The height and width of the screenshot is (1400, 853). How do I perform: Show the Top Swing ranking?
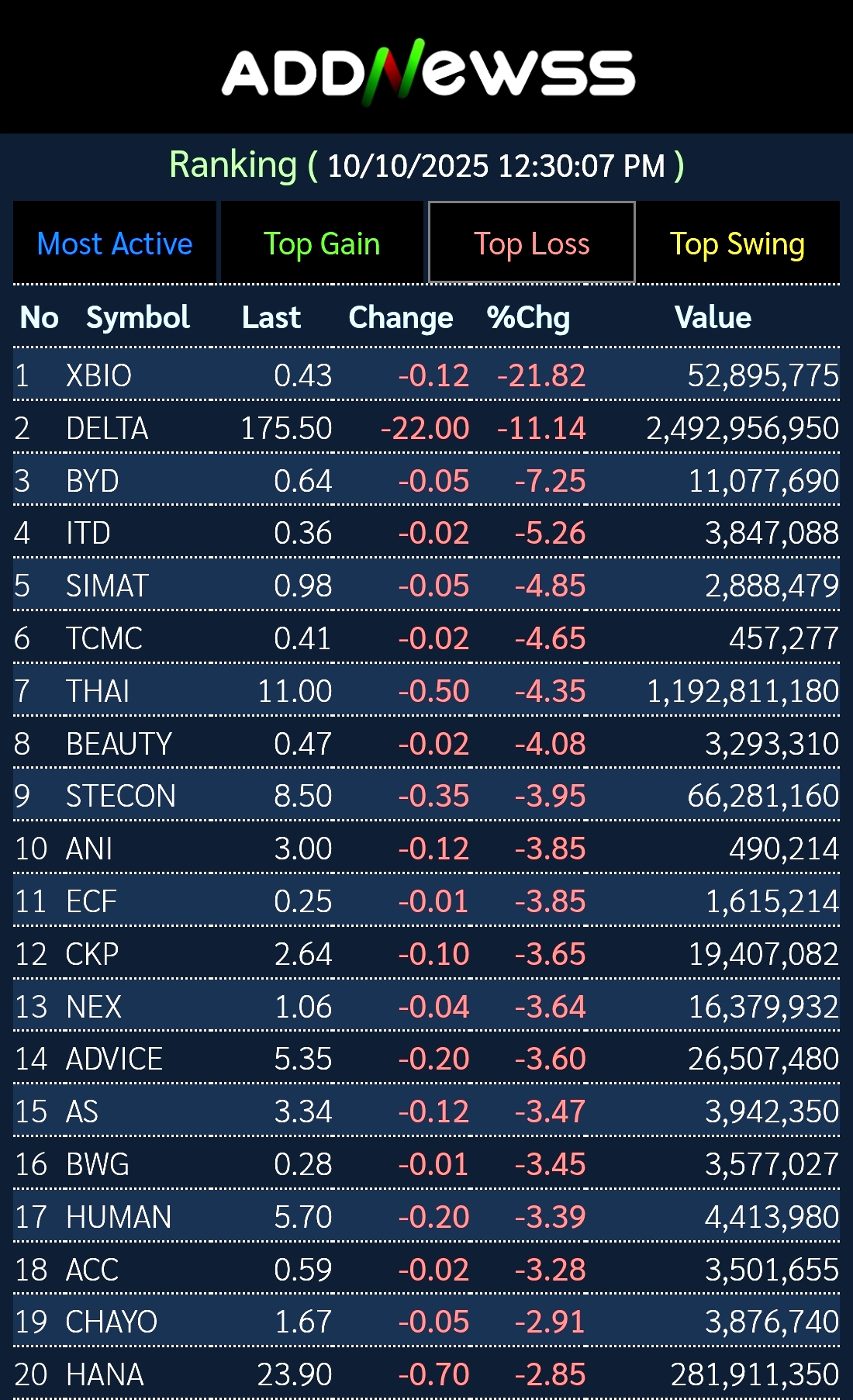737,244
